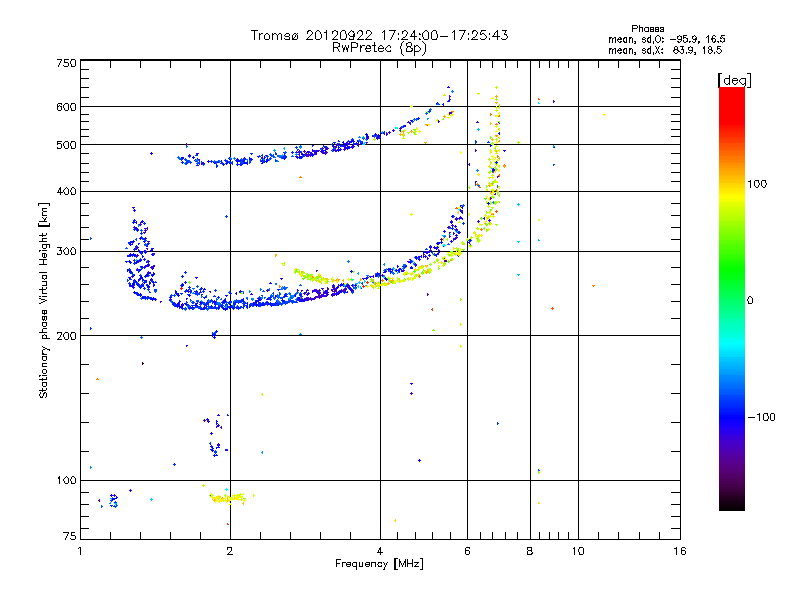Click the phase colorbar gradient

click(x=732, y=298)
